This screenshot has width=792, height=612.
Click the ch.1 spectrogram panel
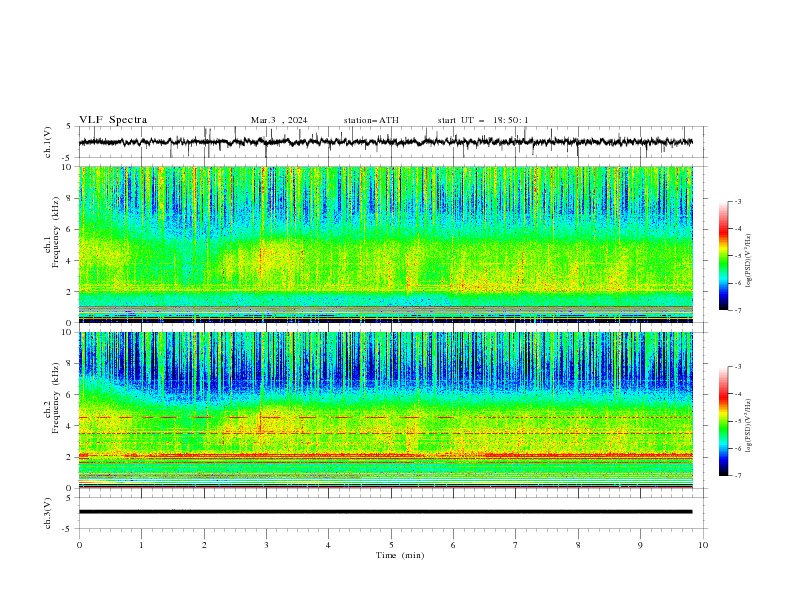(x=385, y=244)
